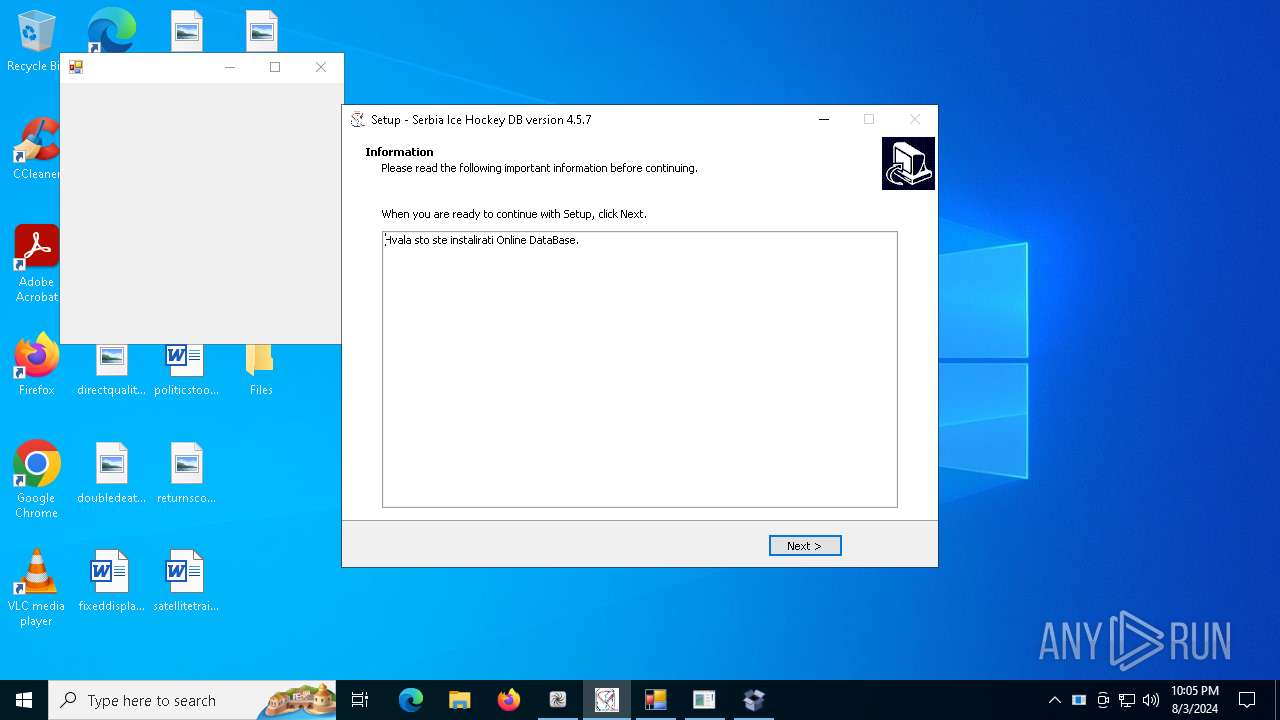Maximize the blank untitled window
This screenshot has height=720, width=1280.
(x=275, y=67)
